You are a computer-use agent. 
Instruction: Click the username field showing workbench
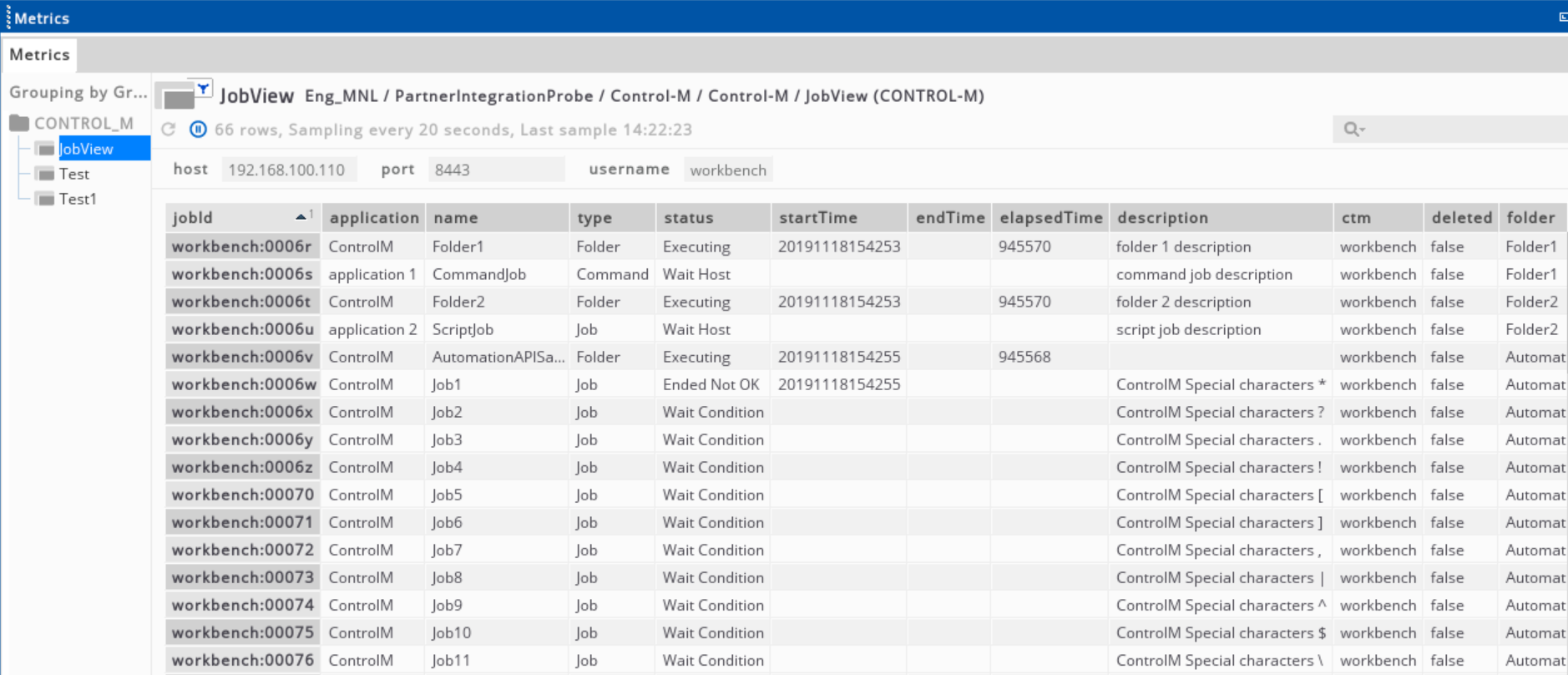(x=727, y=170)
